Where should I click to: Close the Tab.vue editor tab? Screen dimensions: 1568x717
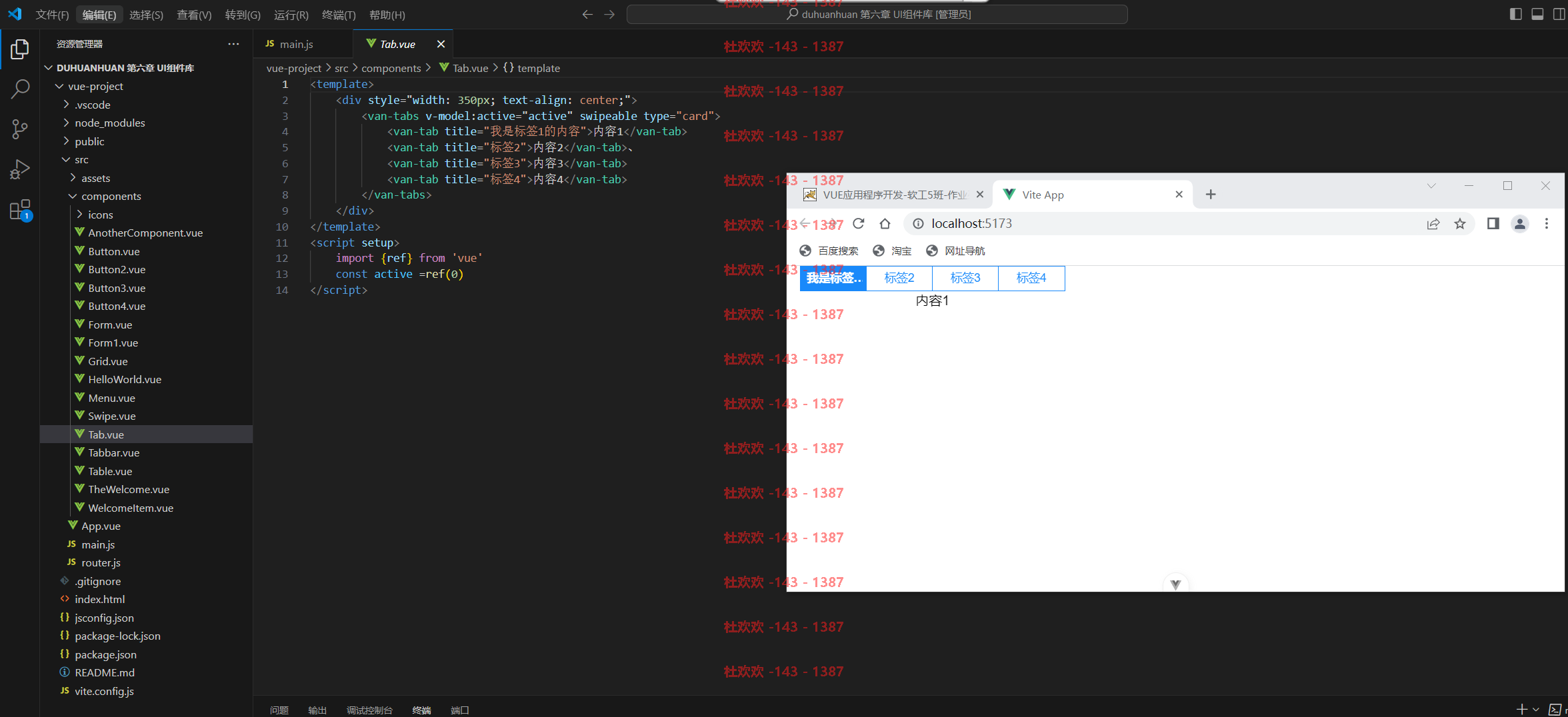(x=441, y=44)
